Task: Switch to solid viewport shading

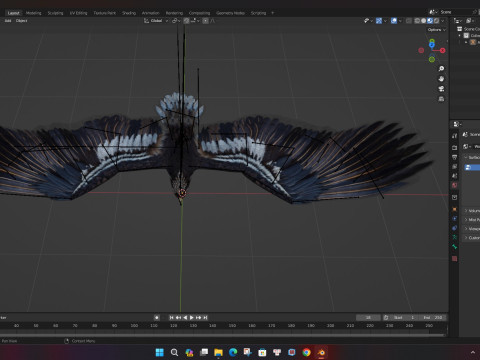Action: [424, 21]
